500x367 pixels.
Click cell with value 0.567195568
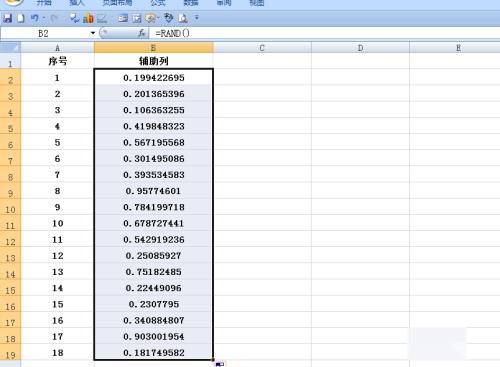[x=153, y=142]
